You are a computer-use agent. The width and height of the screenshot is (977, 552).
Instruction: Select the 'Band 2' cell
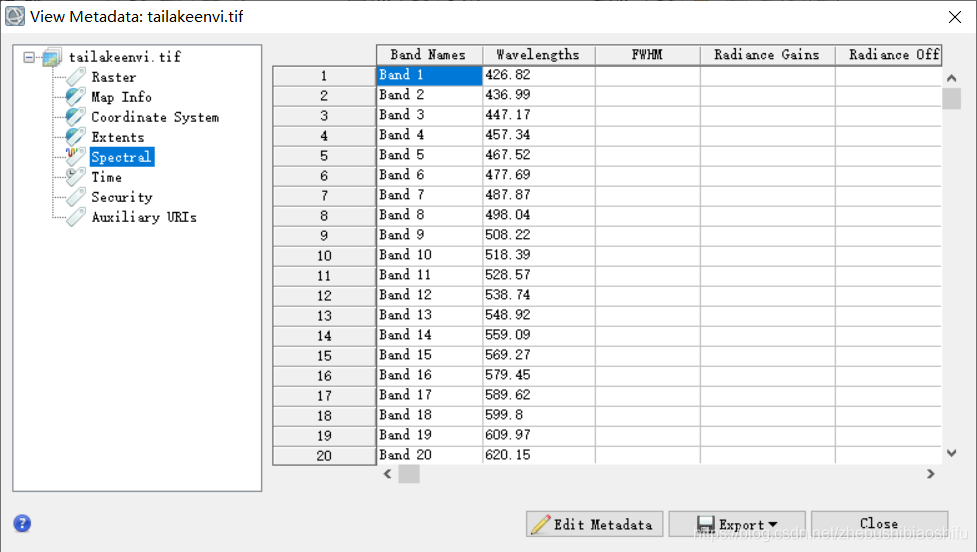(x=429, y=95)
